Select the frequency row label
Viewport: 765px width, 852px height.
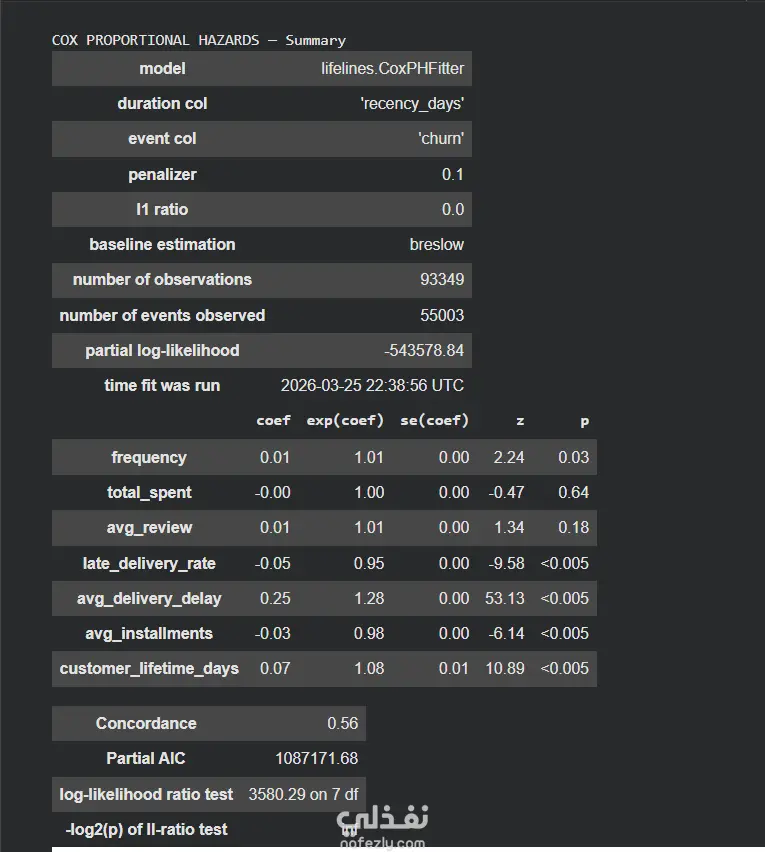pos(149,458)
